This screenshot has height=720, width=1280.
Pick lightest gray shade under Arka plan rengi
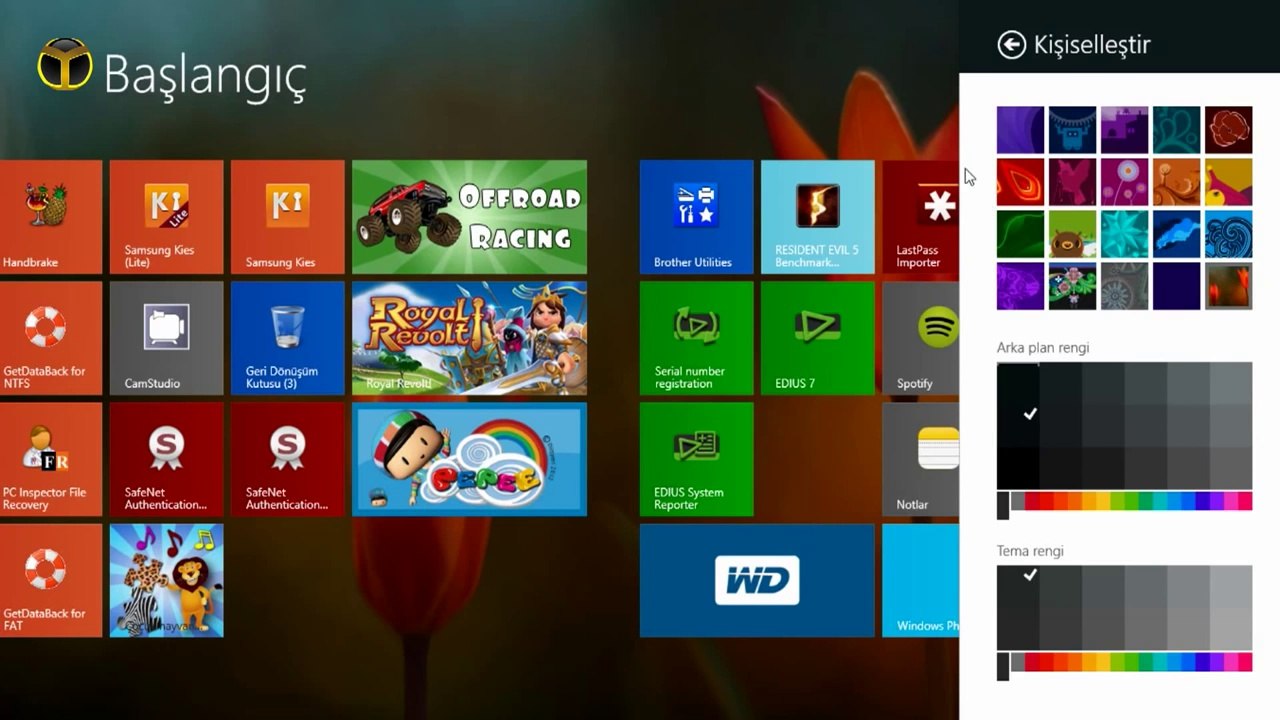click(x=1231, y=384)
